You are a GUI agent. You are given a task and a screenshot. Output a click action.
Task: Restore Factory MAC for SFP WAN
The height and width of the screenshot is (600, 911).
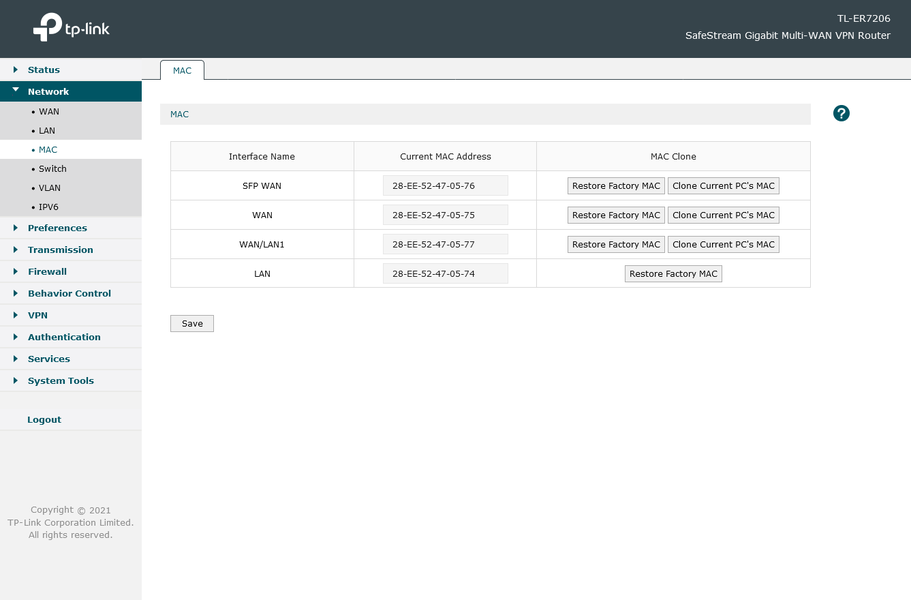point(616,186)
